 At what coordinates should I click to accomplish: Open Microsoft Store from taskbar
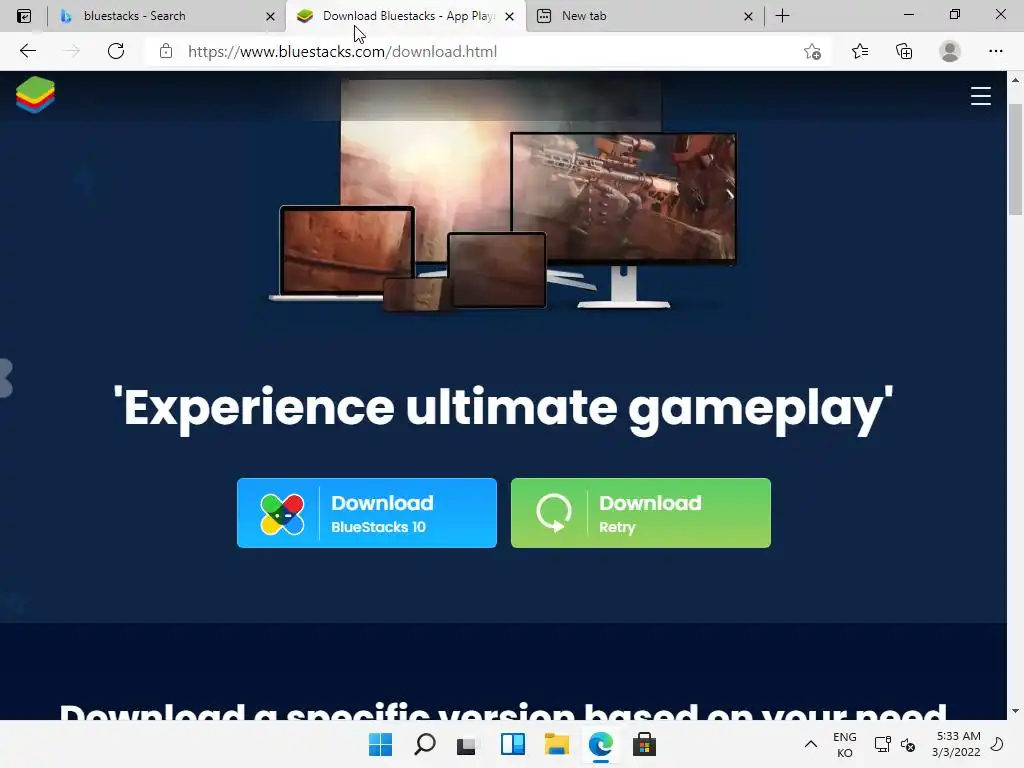[644, 744]
